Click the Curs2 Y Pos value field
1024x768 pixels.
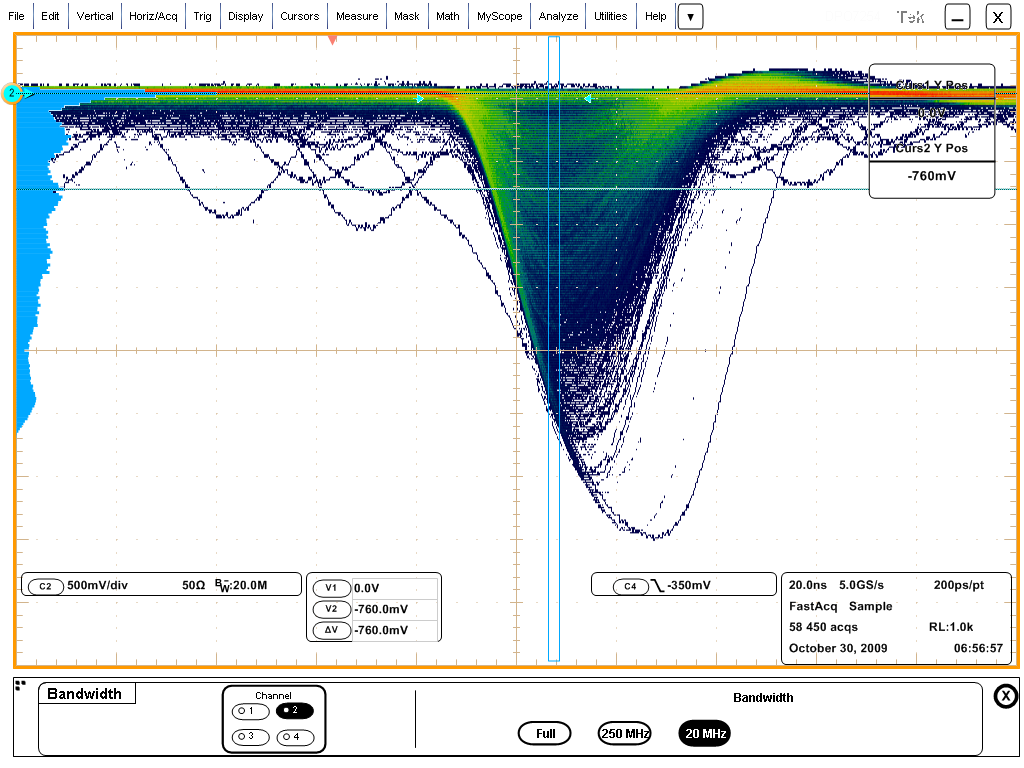931,178
